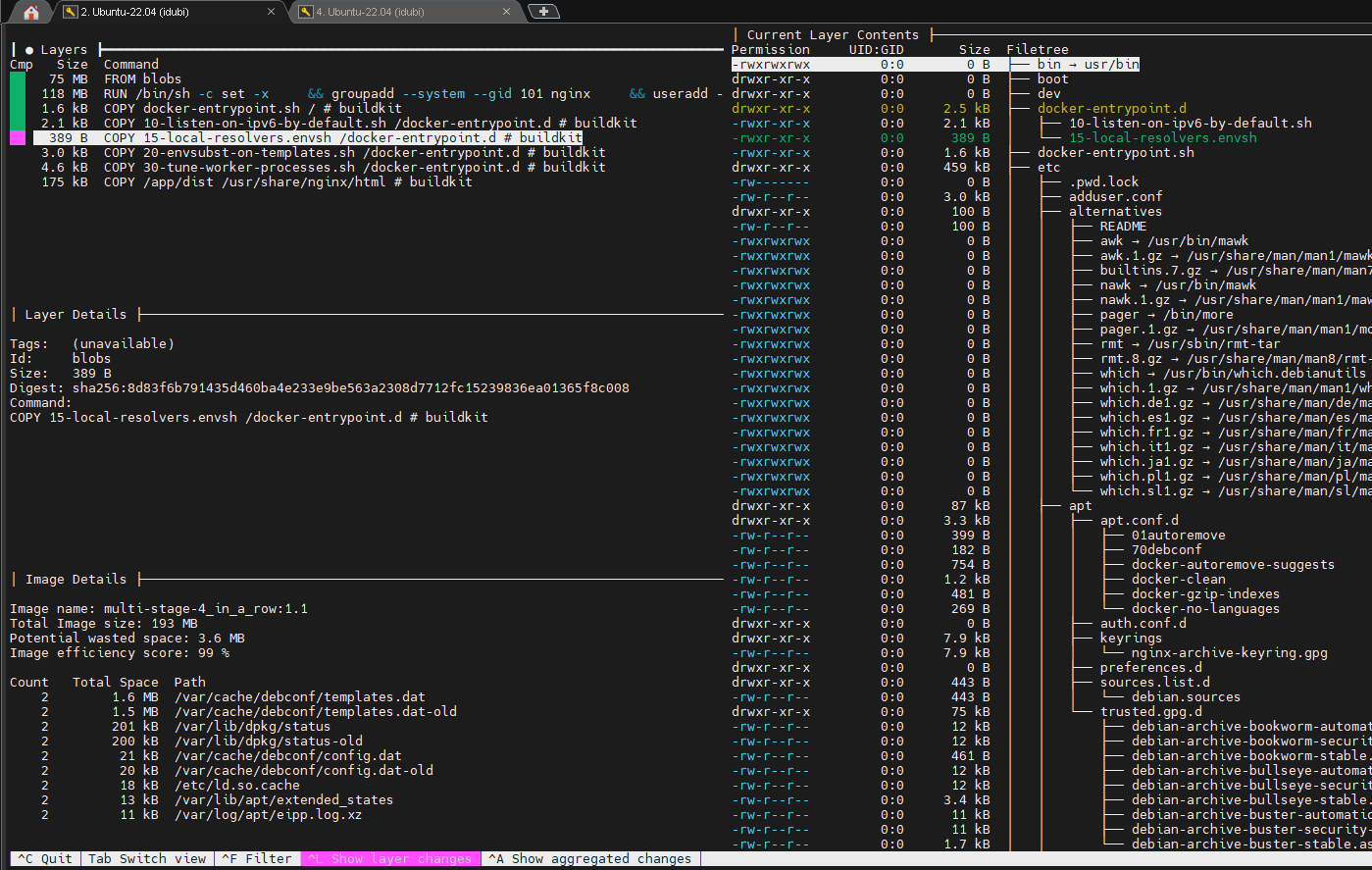Click the 'Potential wasted space: 3.6 MB' line

[127, 638]
